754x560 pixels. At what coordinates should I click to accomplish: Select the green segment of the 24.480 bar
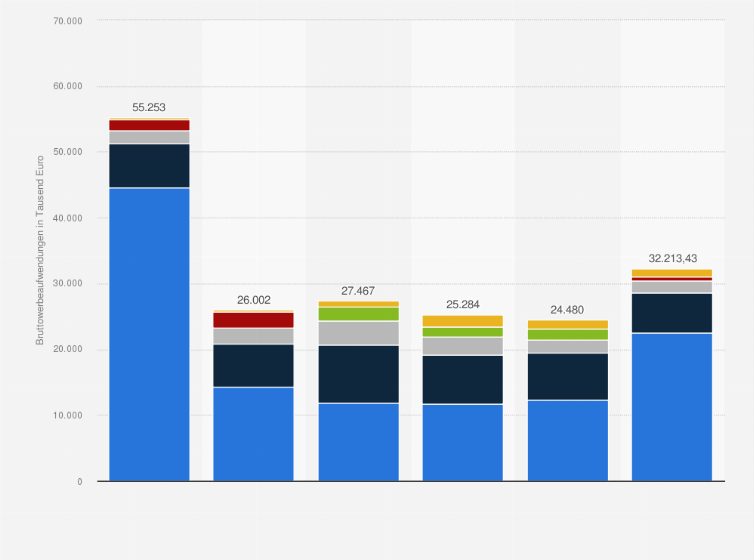pyautogui.click(x=567, y=335)
